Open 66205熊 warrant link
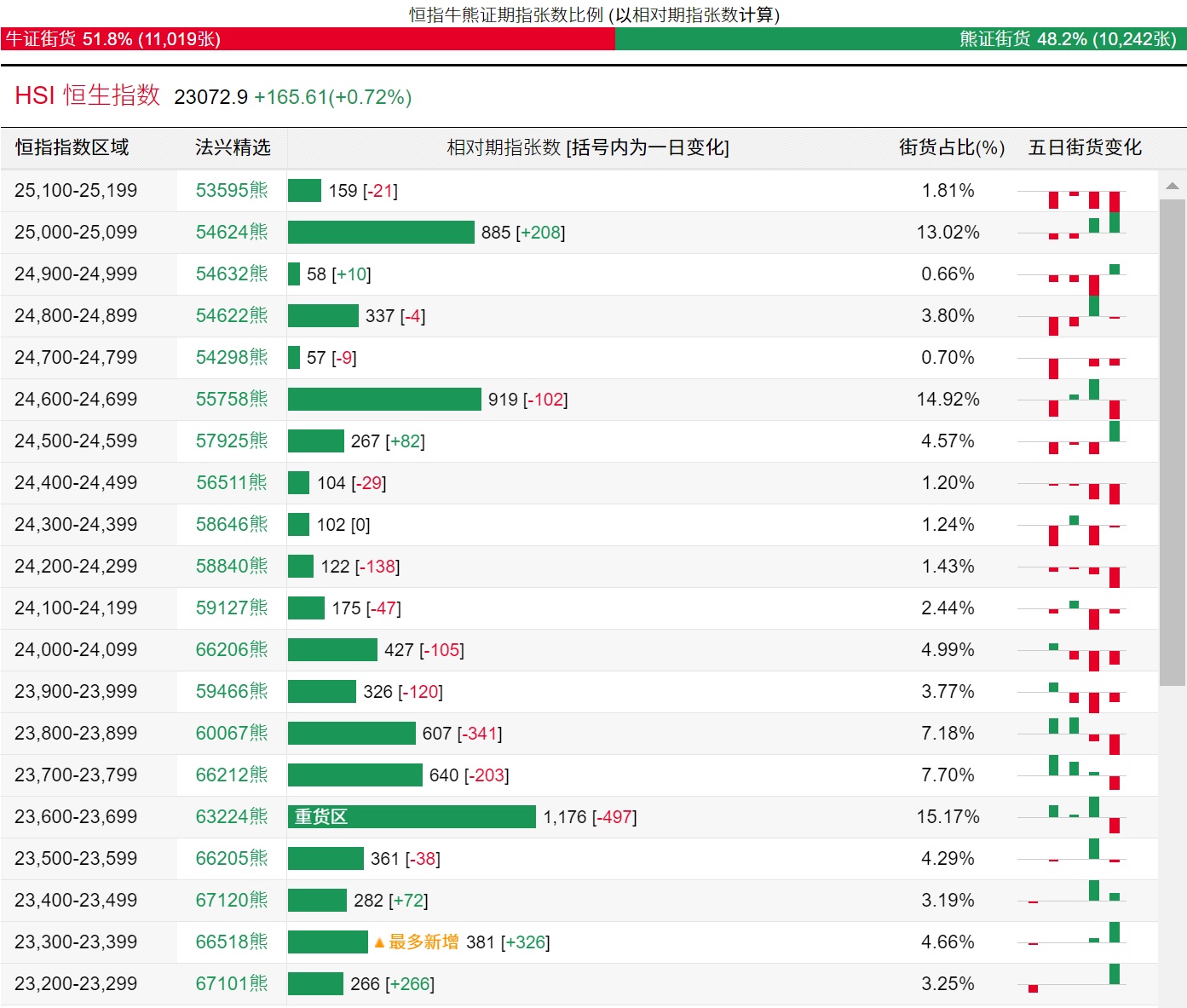1187x1008 pixels. pyautogui.click(x=232, y=858)
